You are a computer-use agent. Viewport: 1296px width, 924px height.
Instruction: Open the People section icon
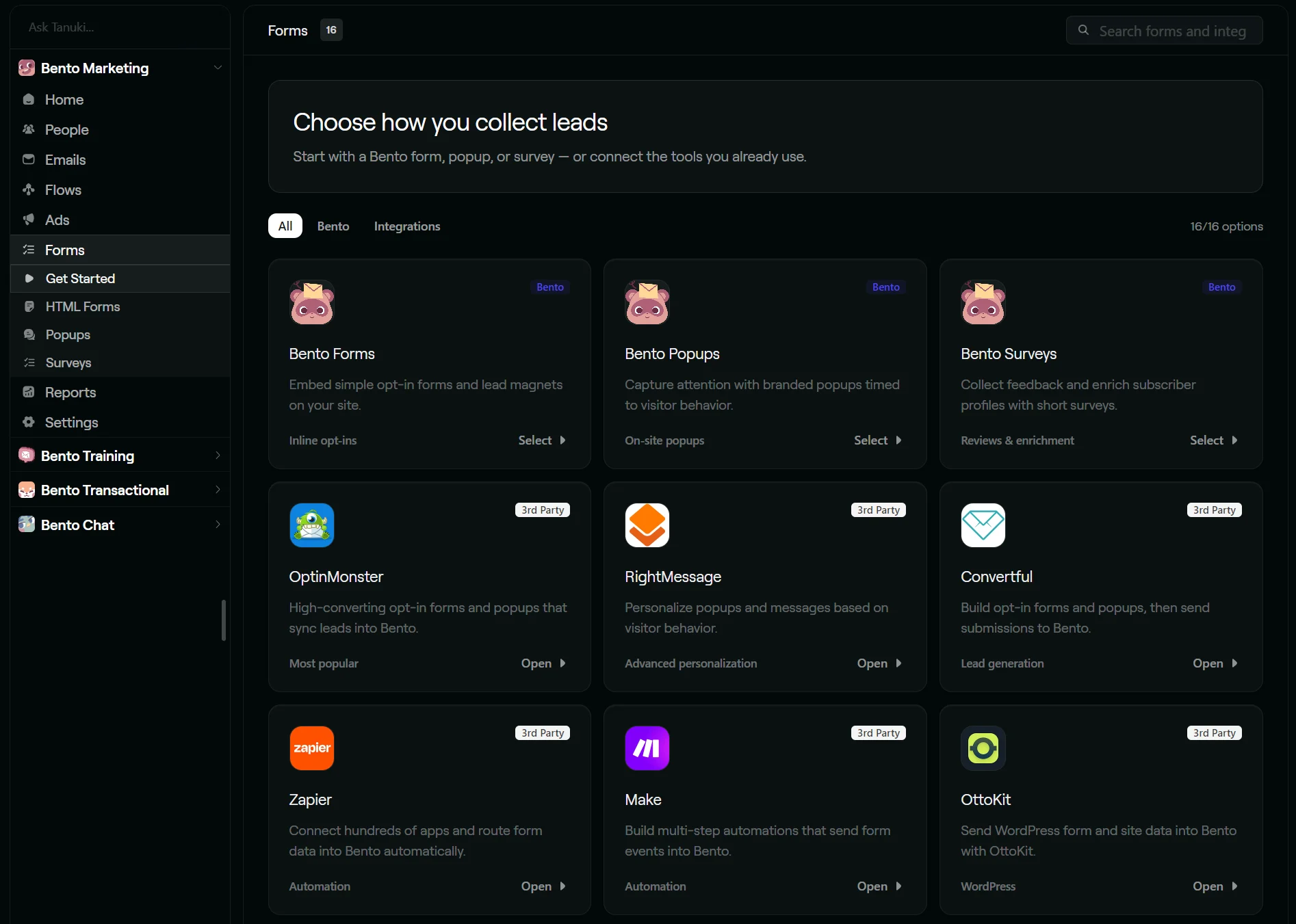point(29,129)
